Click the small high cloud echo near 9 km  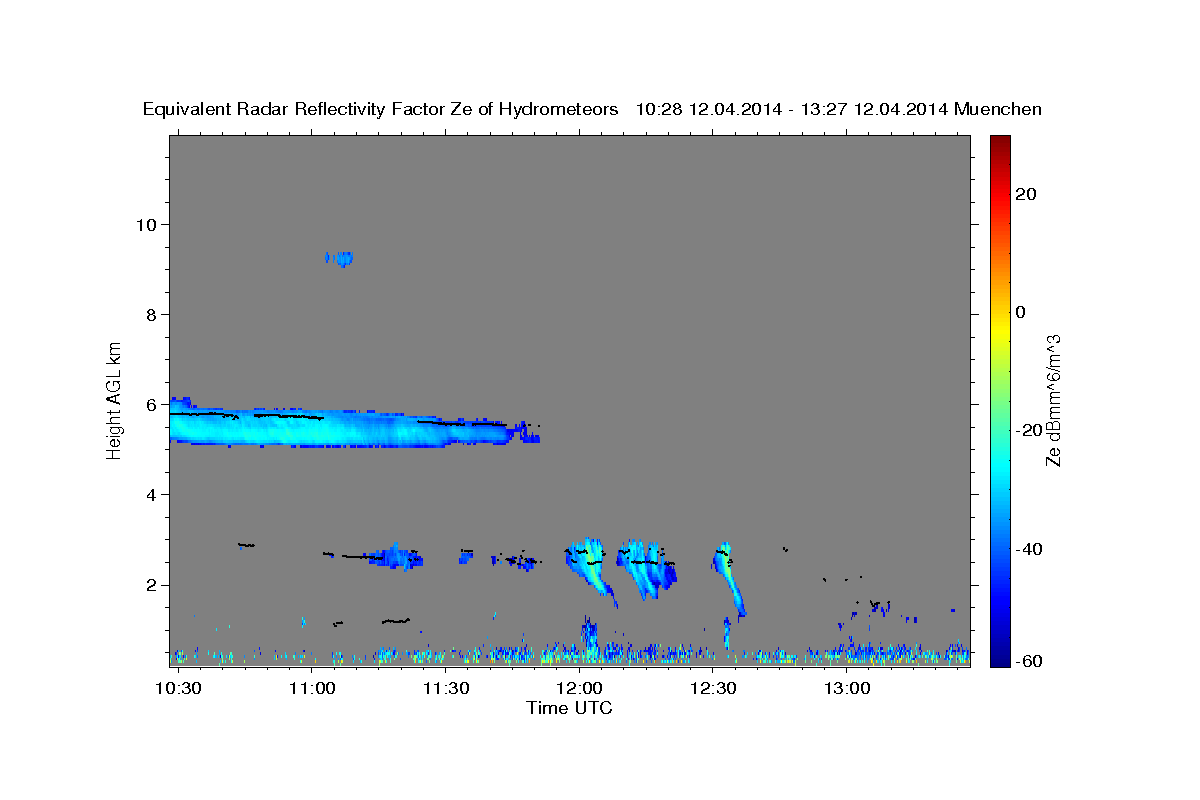tap(340, 258)
